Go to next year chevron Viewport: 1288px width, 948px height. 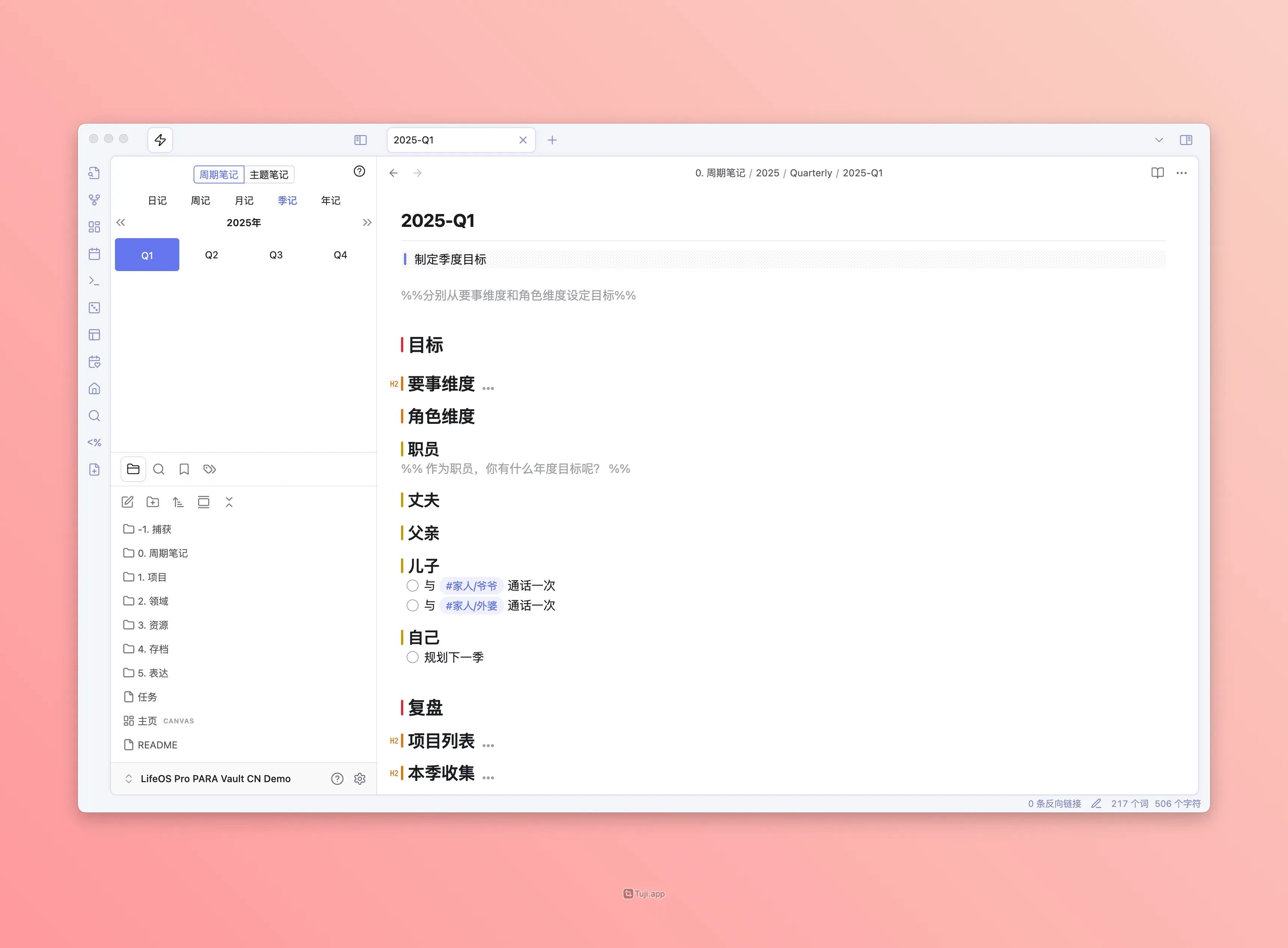click(x=367, y=223)
